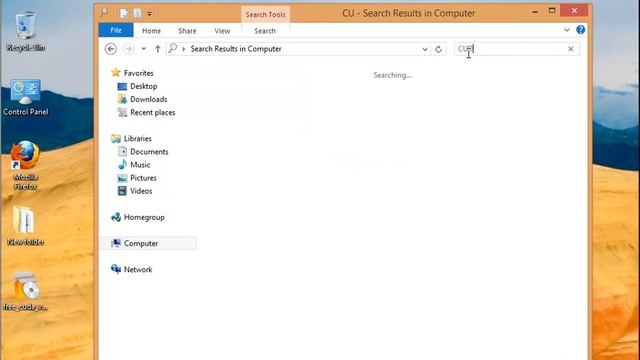640x360 pixels.
Task: Refresh the search results view
Action: pyautogui.click(x=438, y=49)
